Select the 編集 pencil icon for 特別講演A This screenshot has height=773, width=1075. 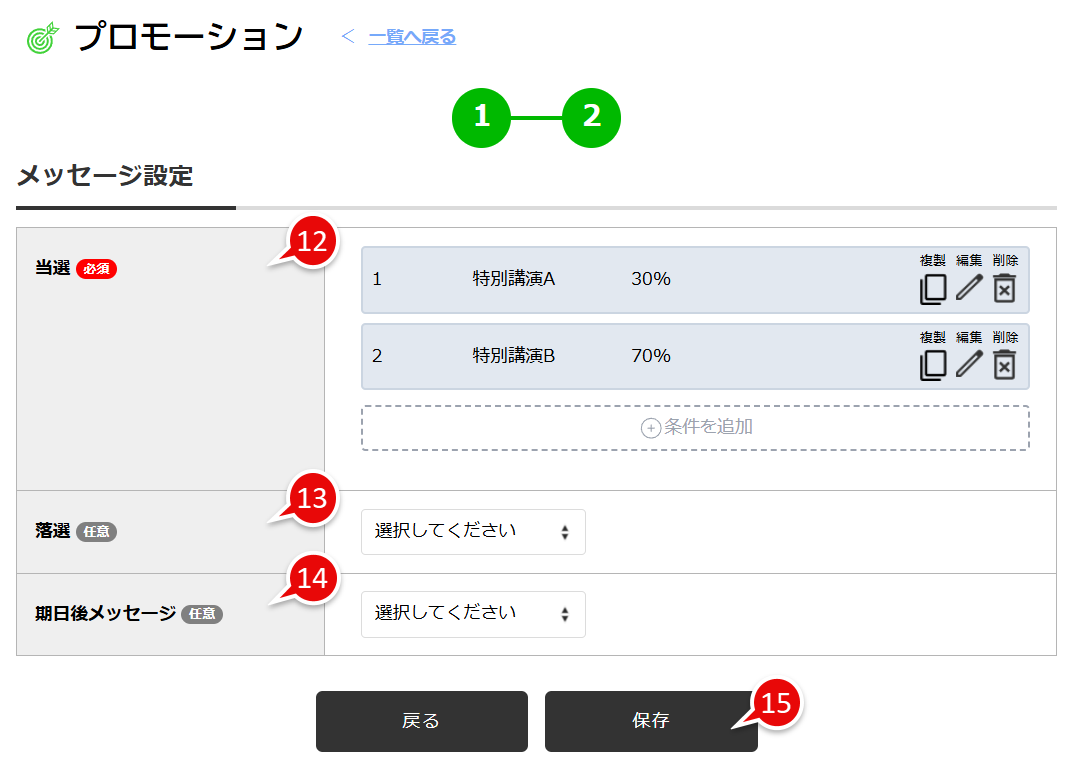point(968,290)
